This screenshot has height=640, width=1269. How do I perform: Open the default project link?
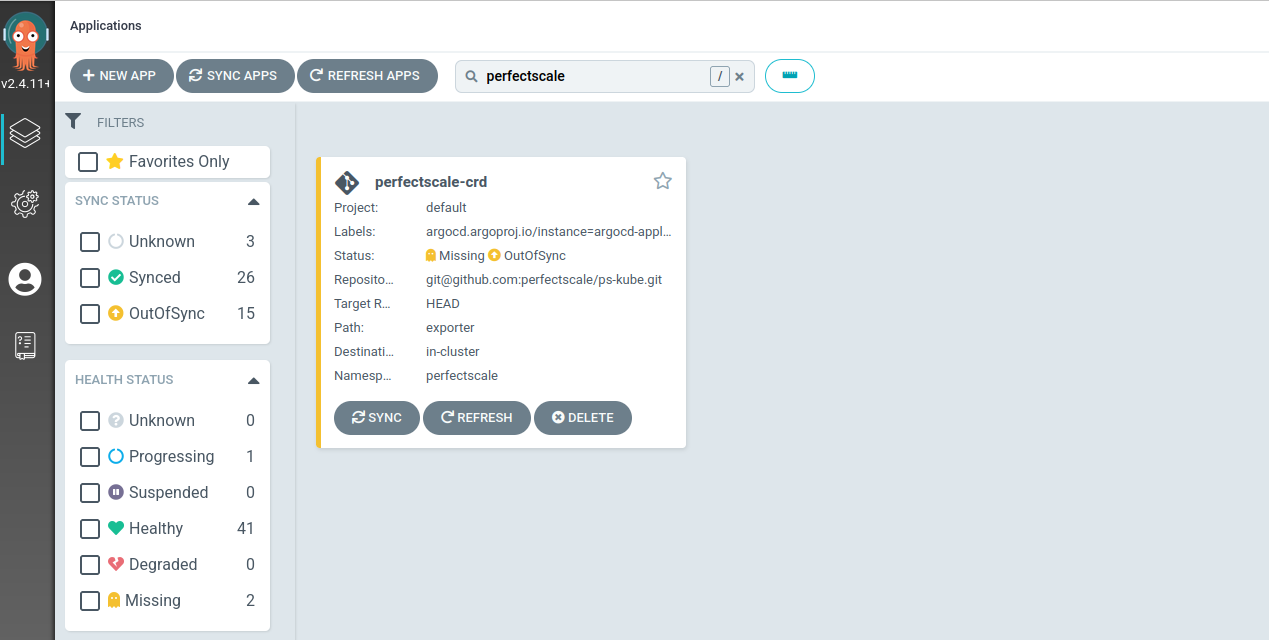click(446, 207)
